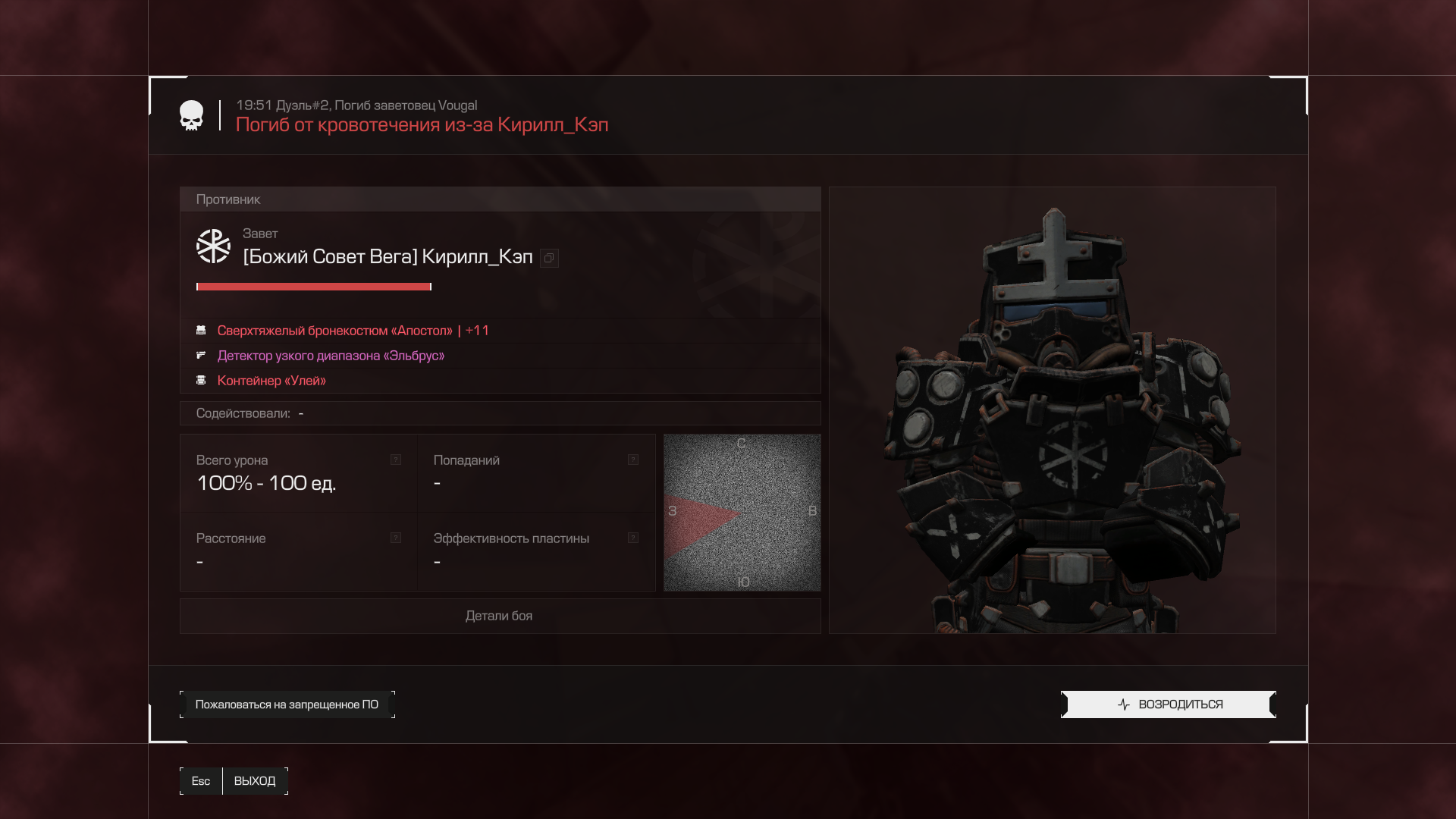Click the 100% - 100 ед. damage value
Image resolution: width=1456 pixels, height=819 pixels.
266,484
